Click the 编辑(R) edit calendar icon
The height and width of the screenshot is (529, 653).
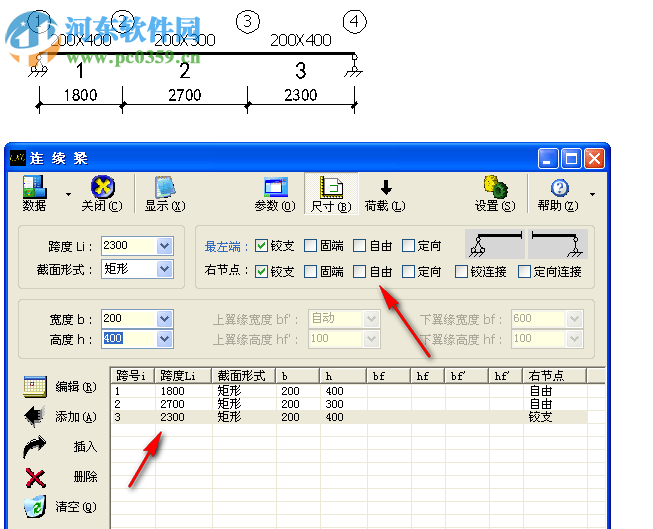35,387
